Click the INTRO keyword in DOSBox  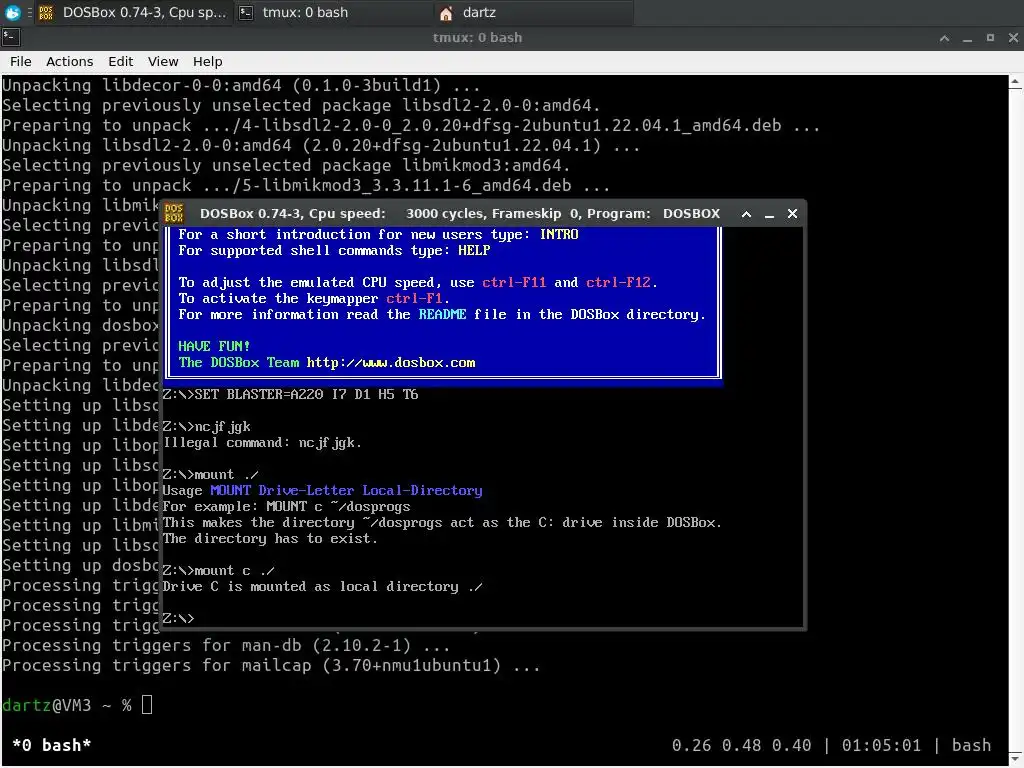click(559, 234)
